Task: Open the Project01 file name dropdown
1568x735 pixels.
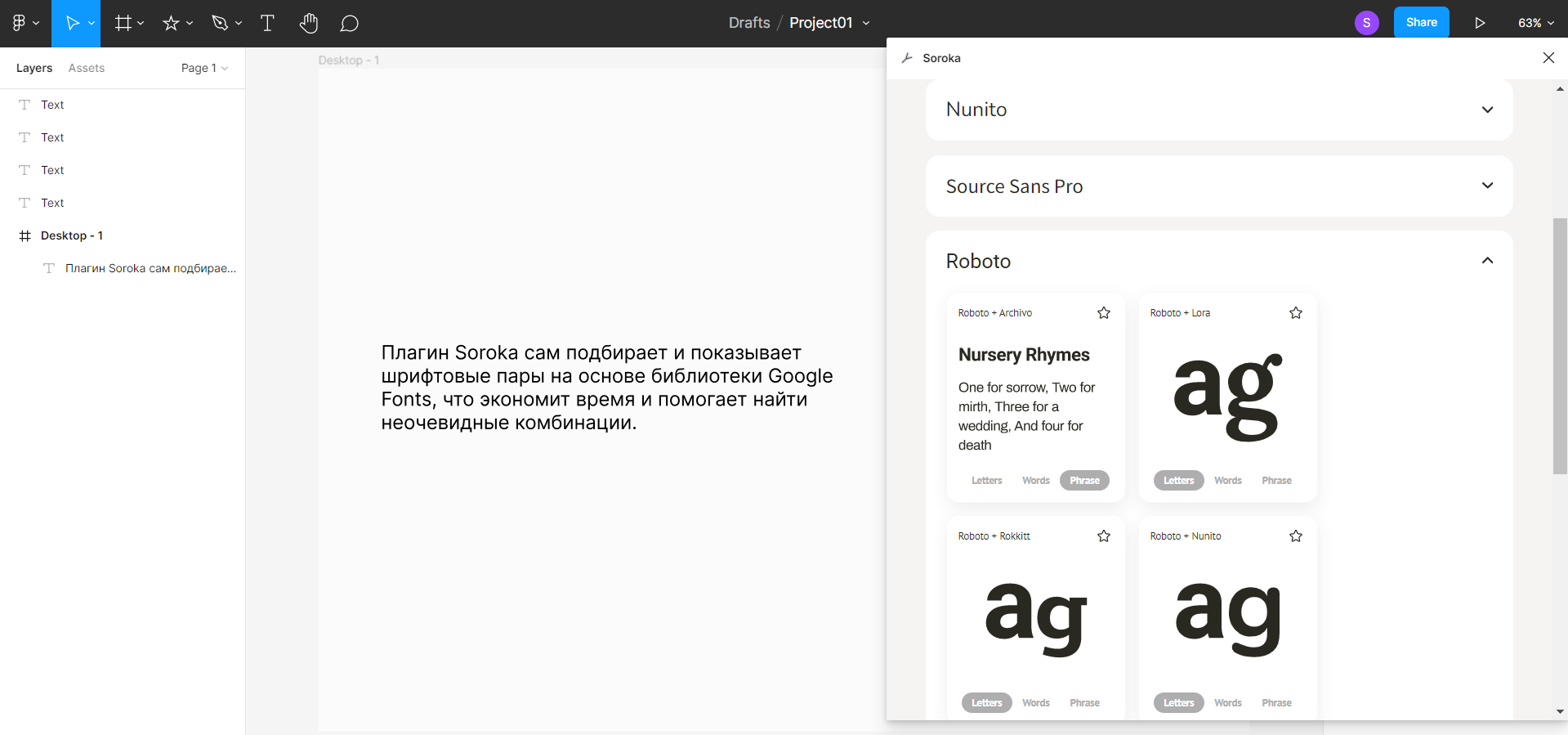Action: (x=866, y=23)
